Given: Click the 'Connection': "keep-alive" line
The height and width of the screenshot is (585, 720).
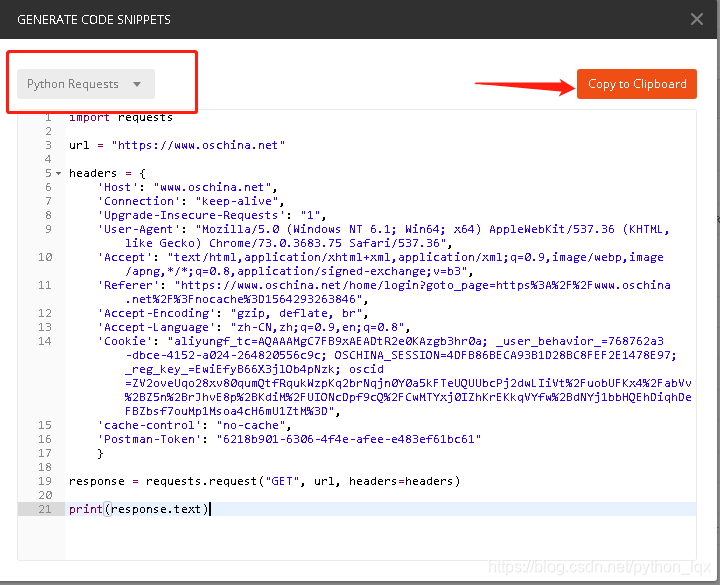Looking at the screenshot, I should (x=191, y=201).
